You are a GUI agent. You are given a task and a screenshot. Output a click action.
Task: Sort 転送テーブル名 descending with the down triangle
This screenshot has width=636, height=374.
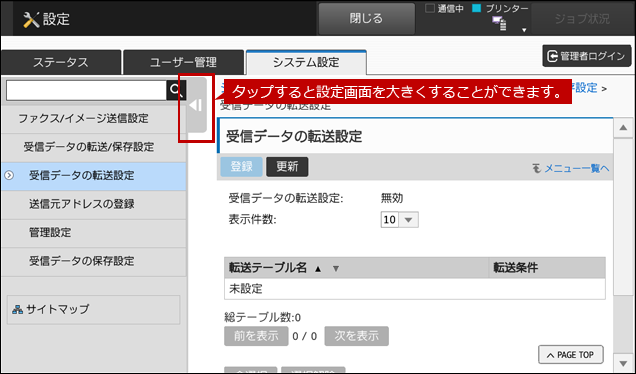(x=336, y=269)
